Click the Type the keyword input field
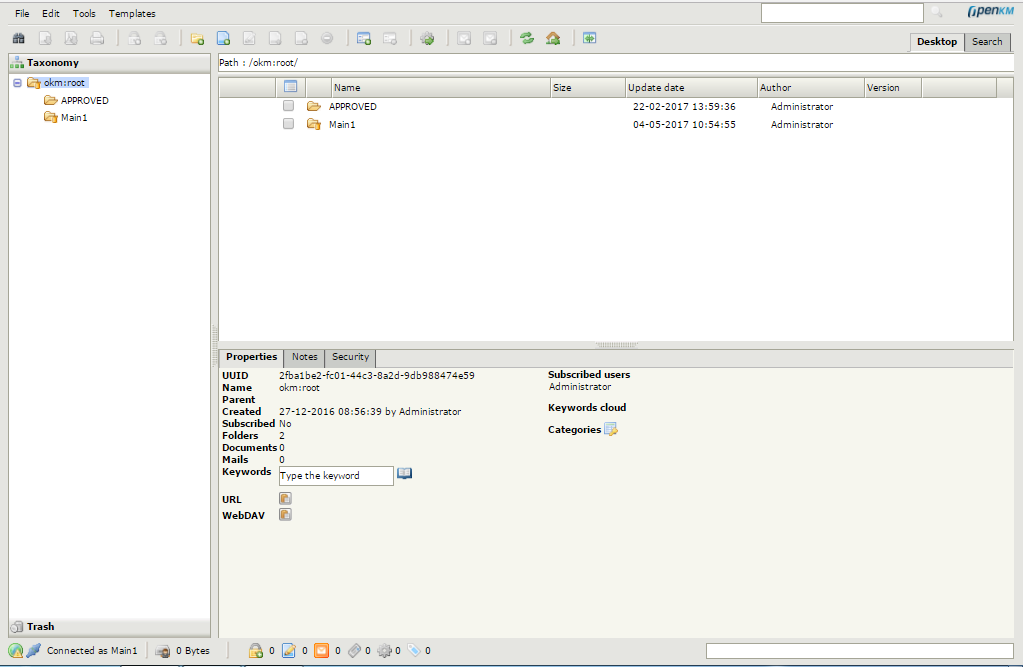 click(x=336, y=476)
